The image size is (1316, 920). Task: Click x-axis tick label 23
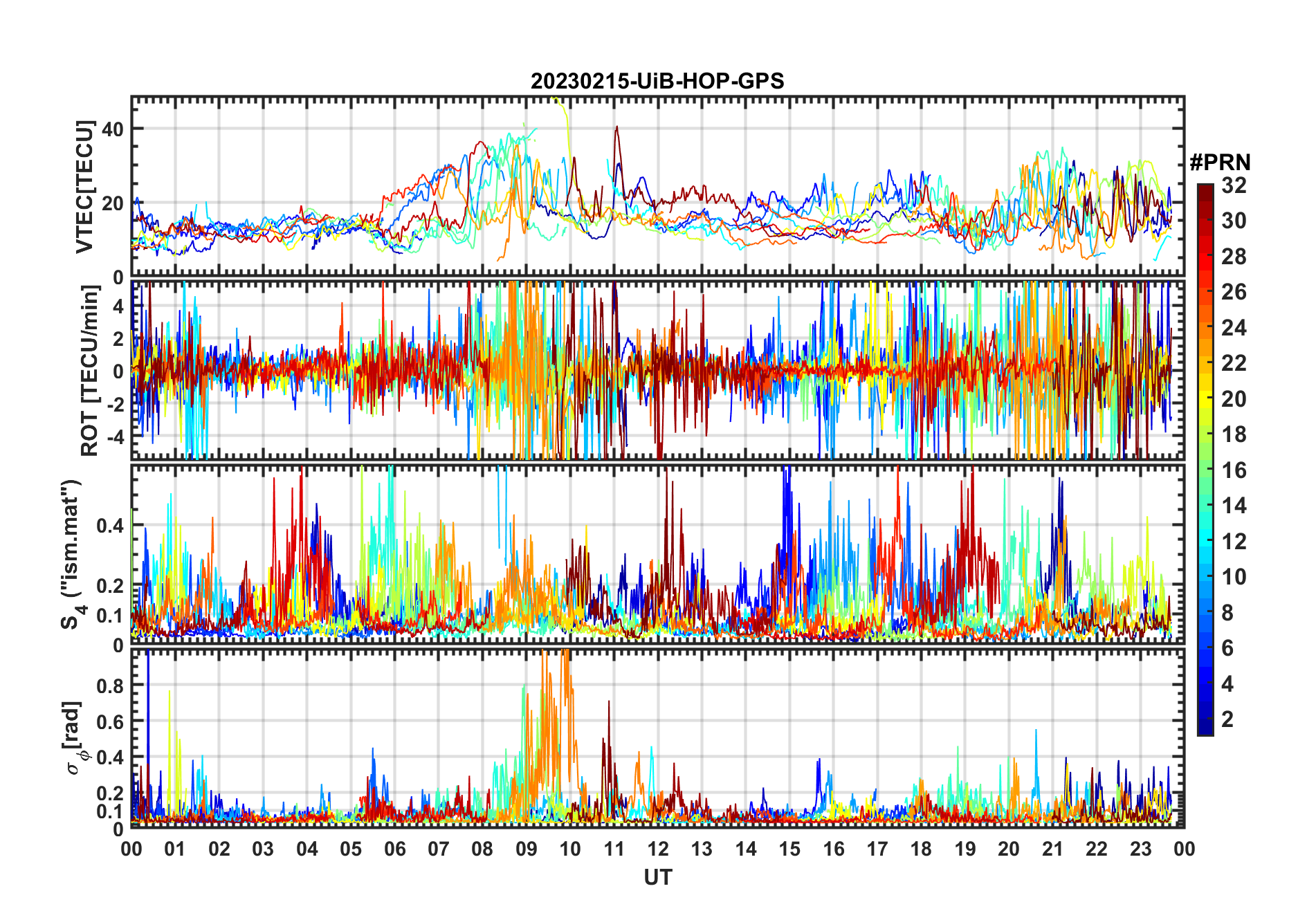(x=1140, y=849)
